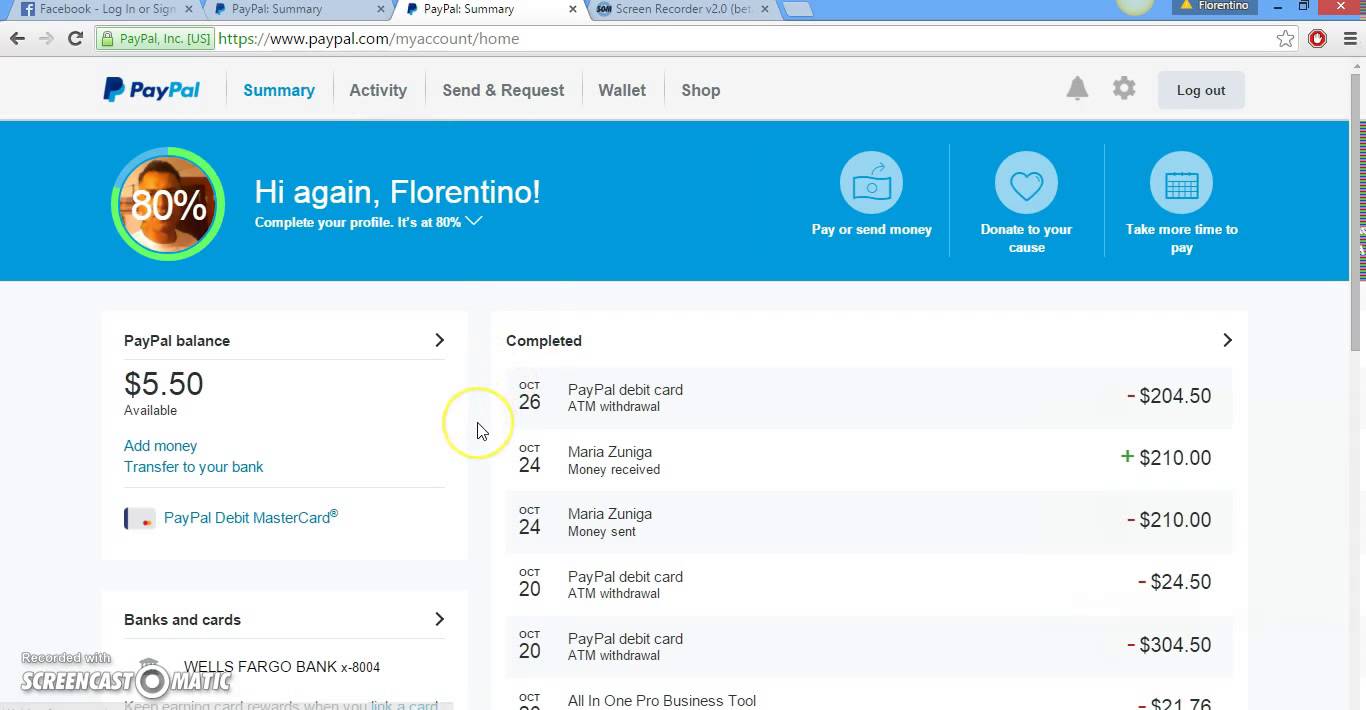Open the Wallet tab

pos(622,90)
